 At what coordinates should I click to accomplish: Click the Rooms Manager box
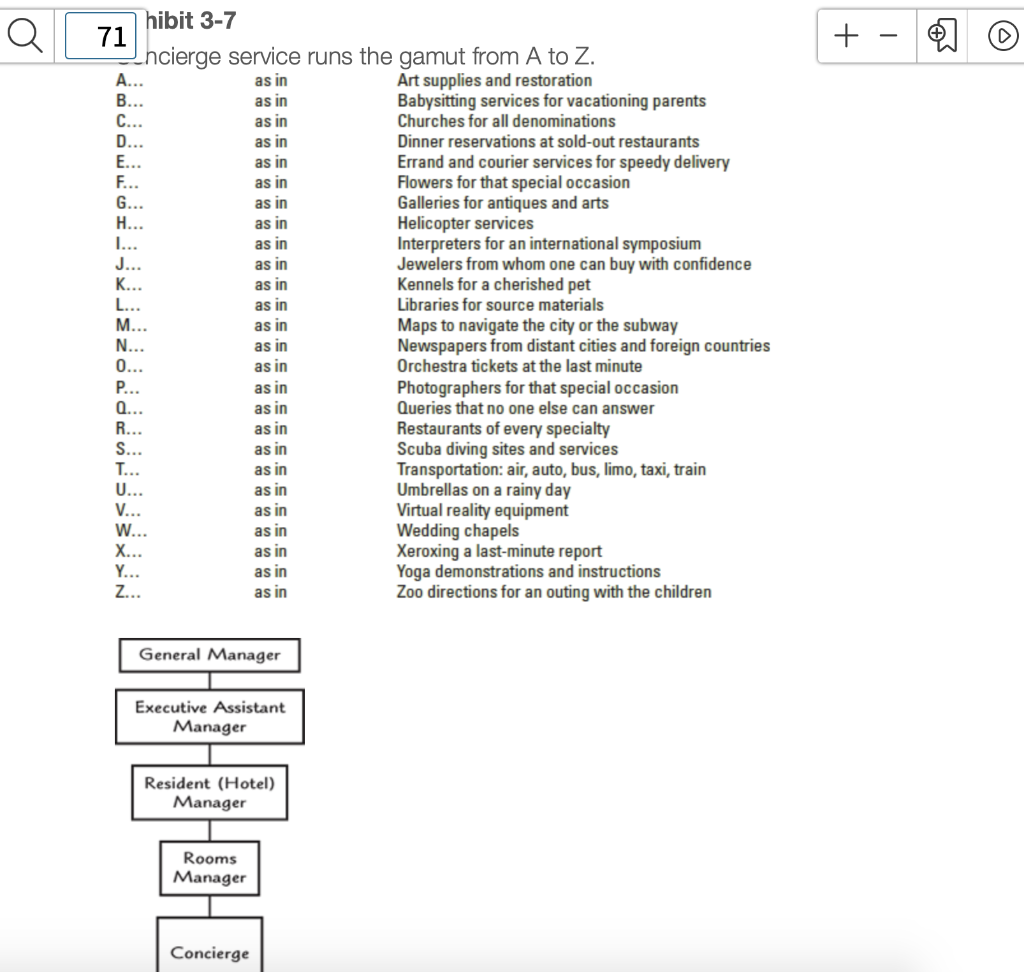[x=209, y=868]
